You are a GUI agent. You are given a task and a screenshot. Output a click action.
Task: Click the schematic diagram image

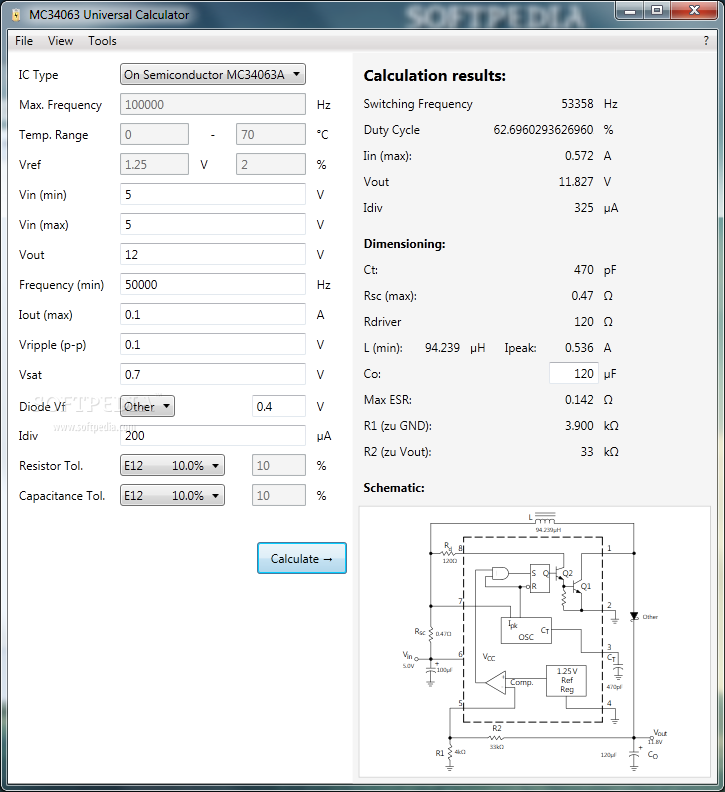(535, 641)
